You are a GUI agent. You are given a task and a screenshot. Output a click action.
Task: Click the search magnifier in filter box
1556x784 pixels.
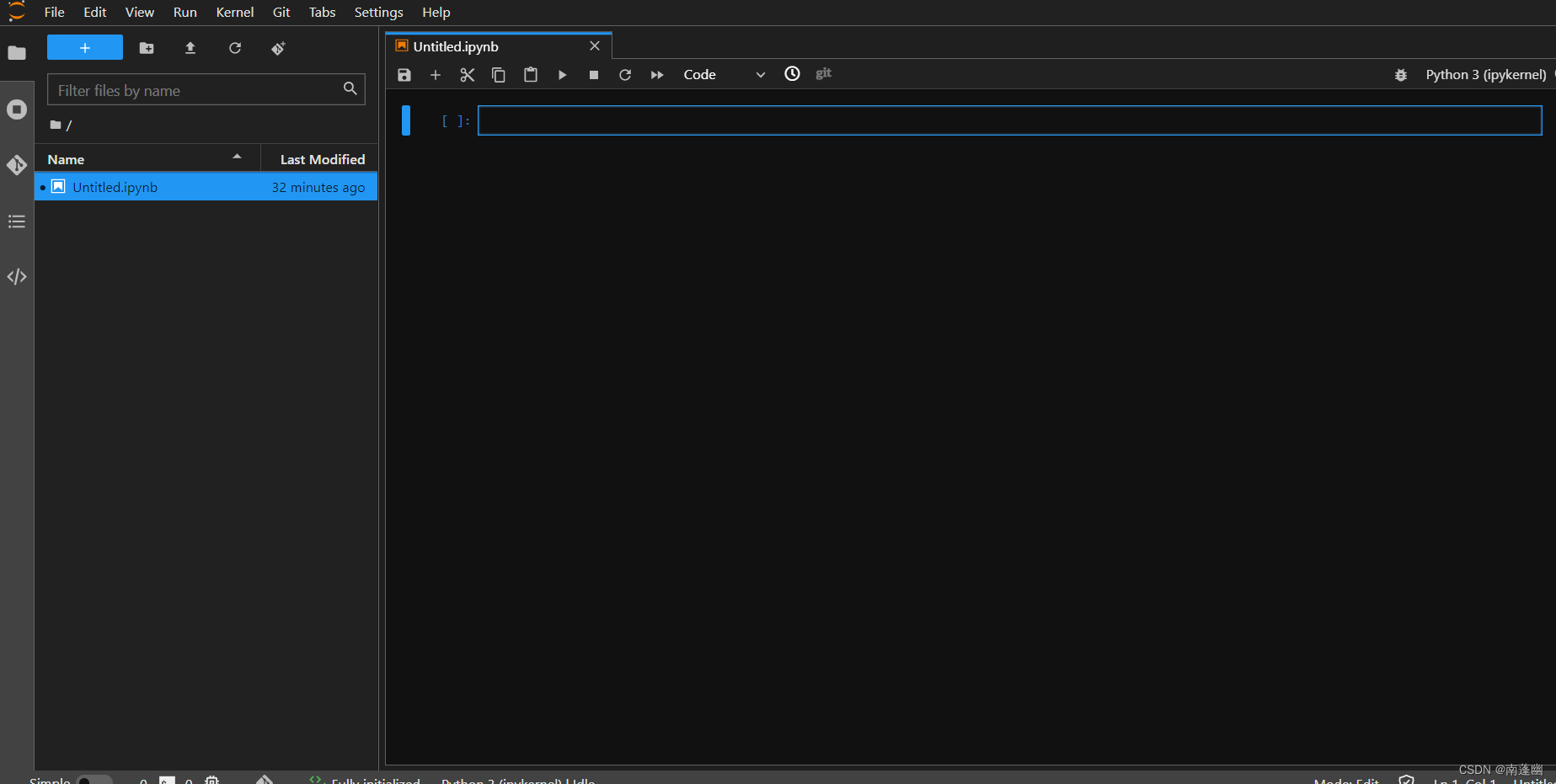(350, 88)
